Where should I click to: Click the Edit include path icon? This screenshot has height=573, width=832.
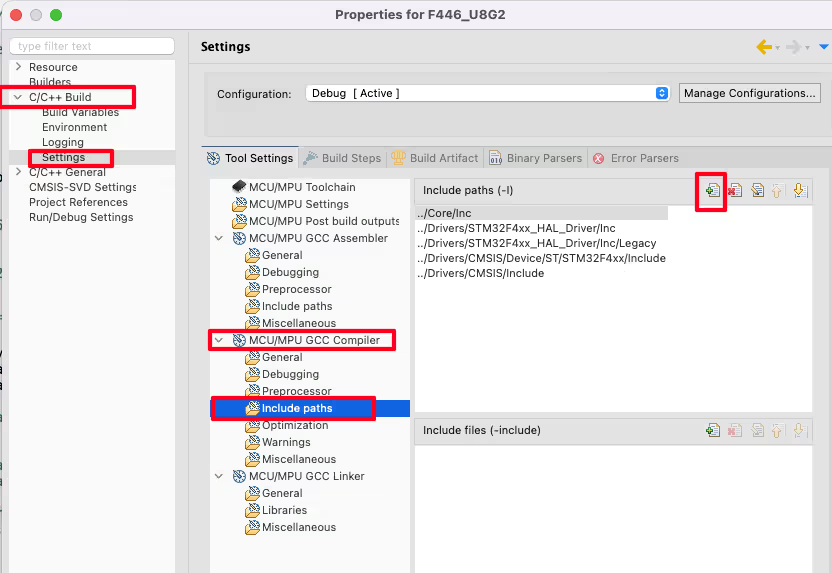coord(757,190)
